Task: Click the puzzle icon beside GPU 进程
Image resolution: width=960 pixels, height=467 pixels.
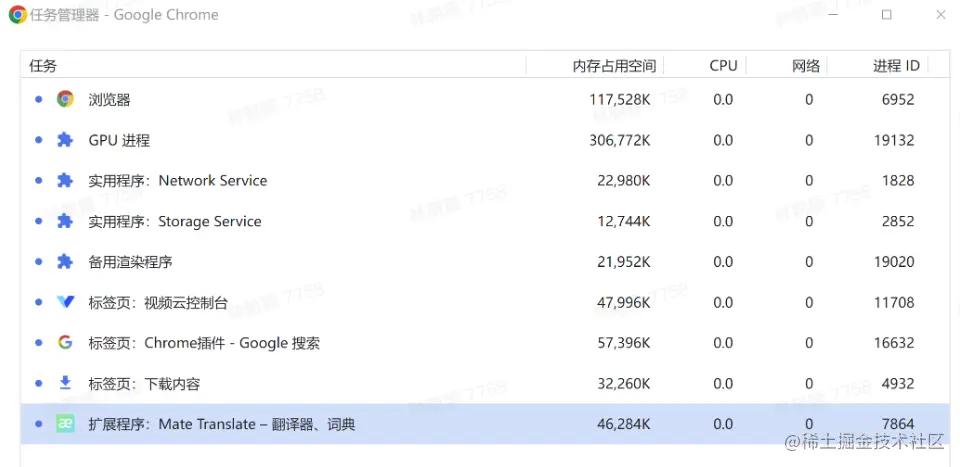Action: [65, 140]
